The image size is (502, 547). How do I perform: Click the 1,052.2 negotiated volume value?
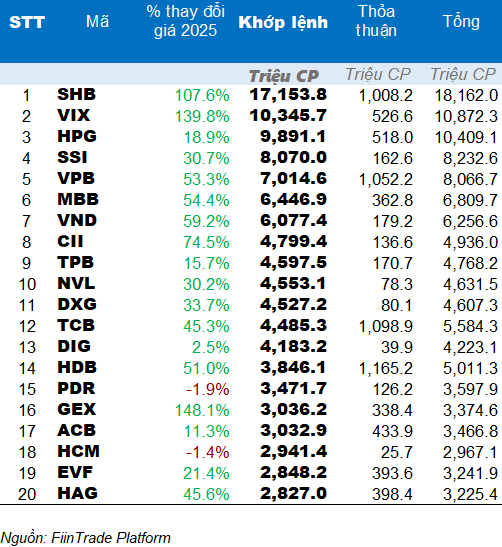[386, 180]
